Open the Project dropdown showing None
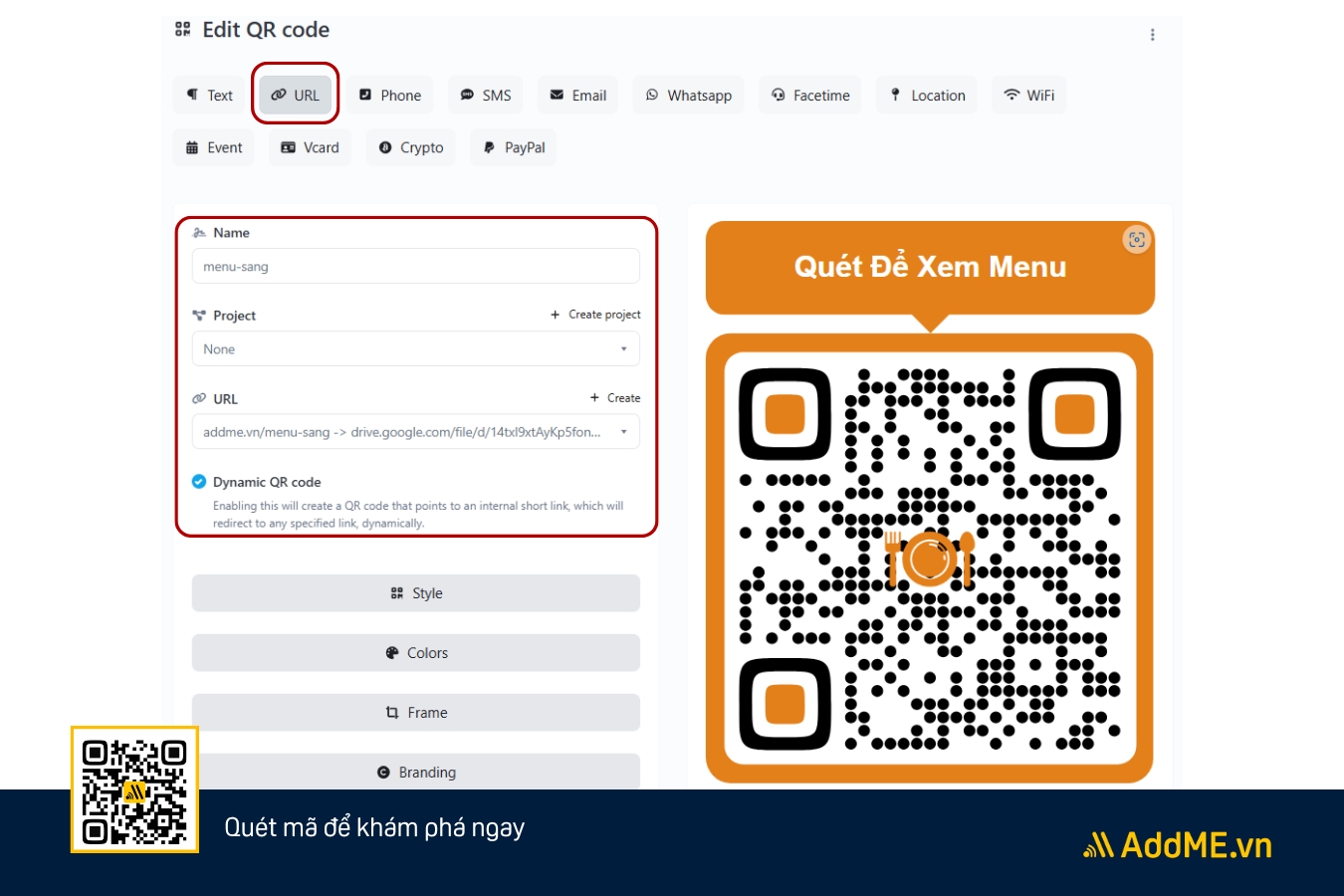Viewport: 1344px width, 896px height. tap(415, 349)
